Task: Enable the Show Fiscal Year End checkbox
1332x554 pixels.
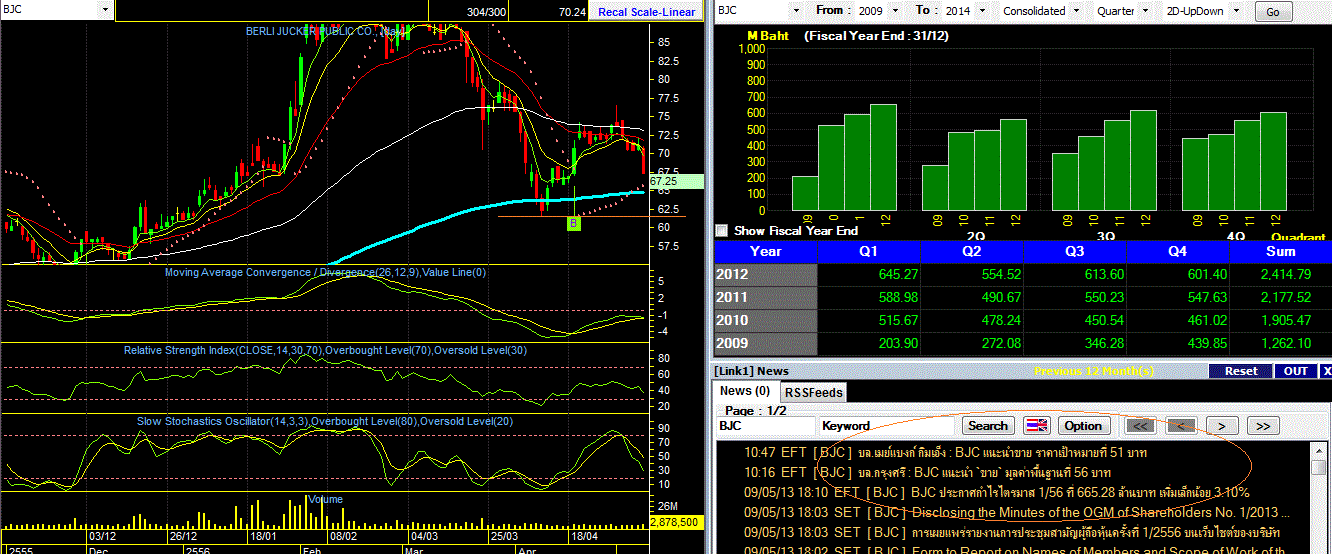Action: click(x=722, y=230)
